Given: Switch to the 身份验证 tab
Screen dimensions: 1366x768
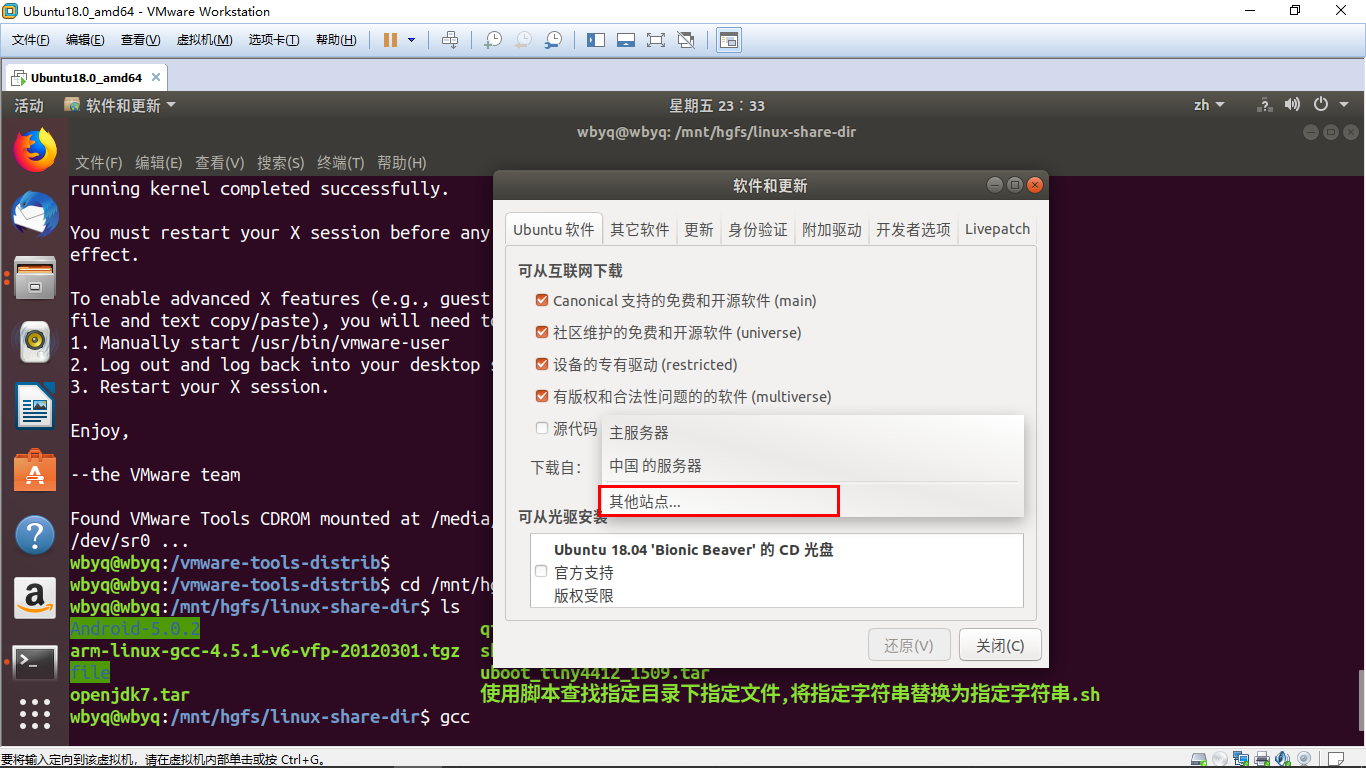Looking at the screenshot, I should click(x=757, y=229).
